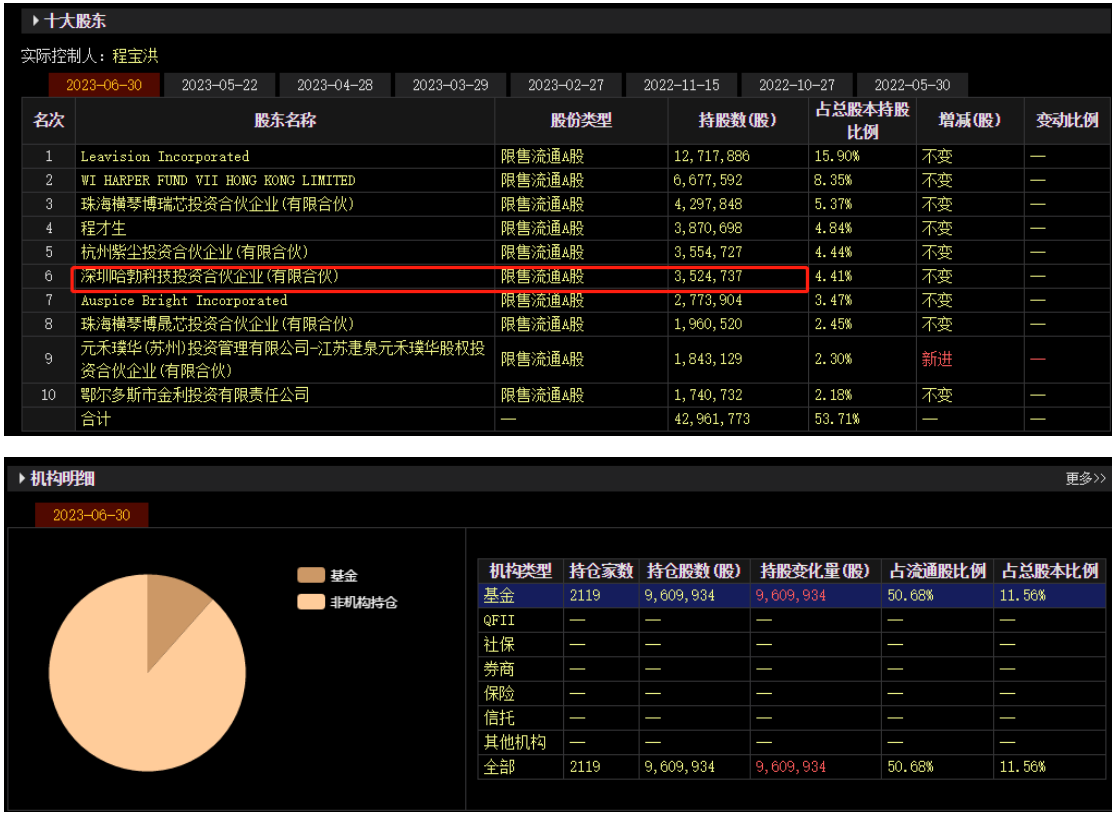Open the 2023-02-27 date tab

[566, 85]
